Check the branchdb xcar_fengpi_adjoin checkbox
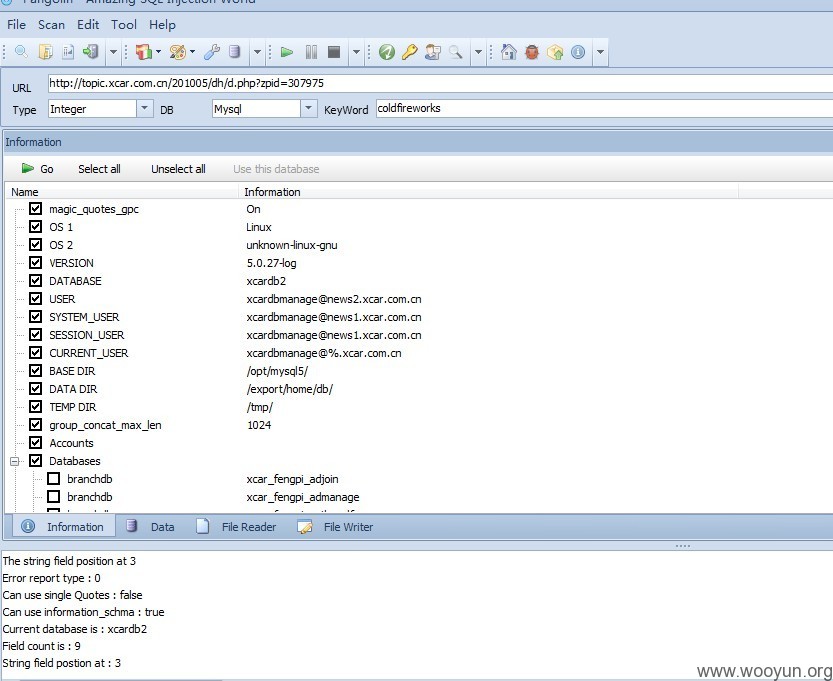 point(54,478)
